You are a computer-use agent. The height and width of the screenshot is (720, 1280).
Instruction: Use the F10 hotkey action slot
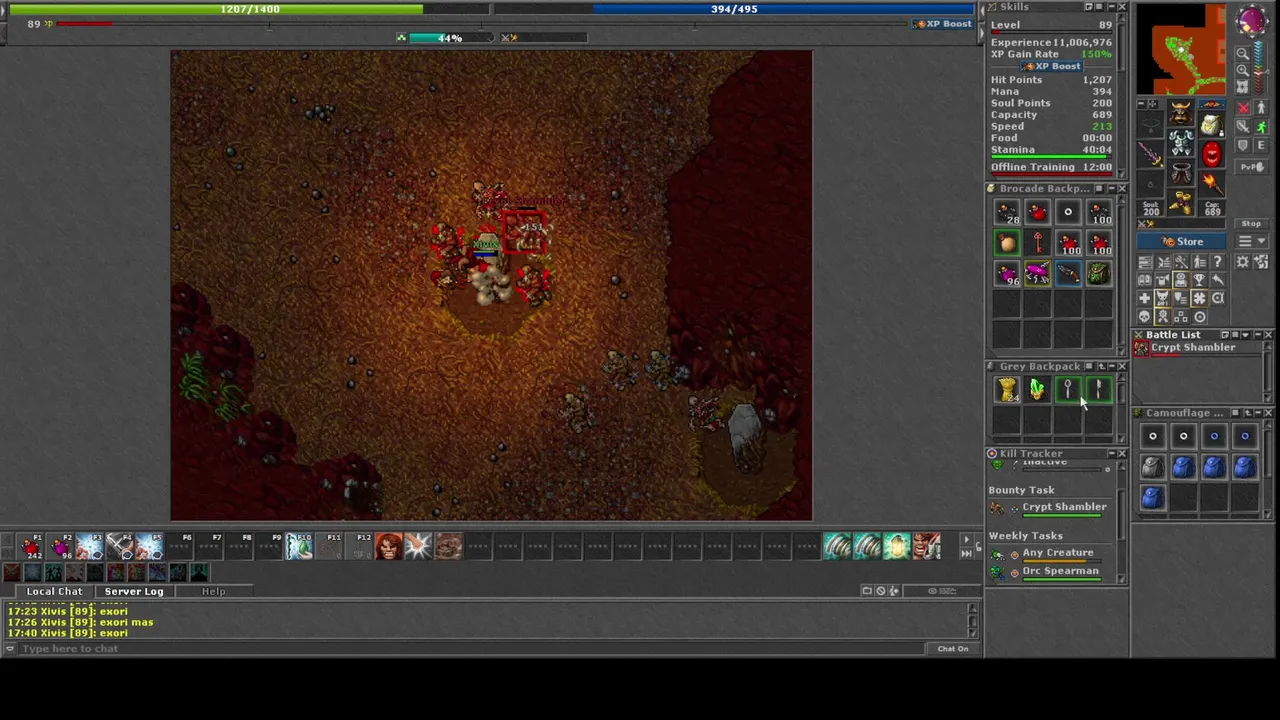(300, 546)
